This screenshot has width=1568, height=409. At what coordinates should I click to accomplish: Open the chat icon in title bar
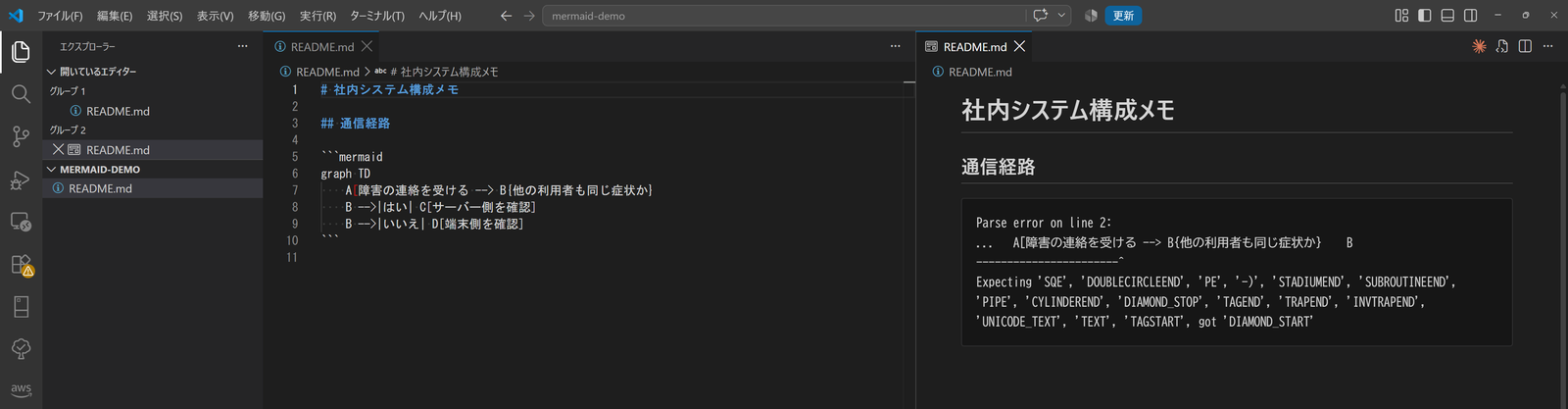pos(1041,16)
